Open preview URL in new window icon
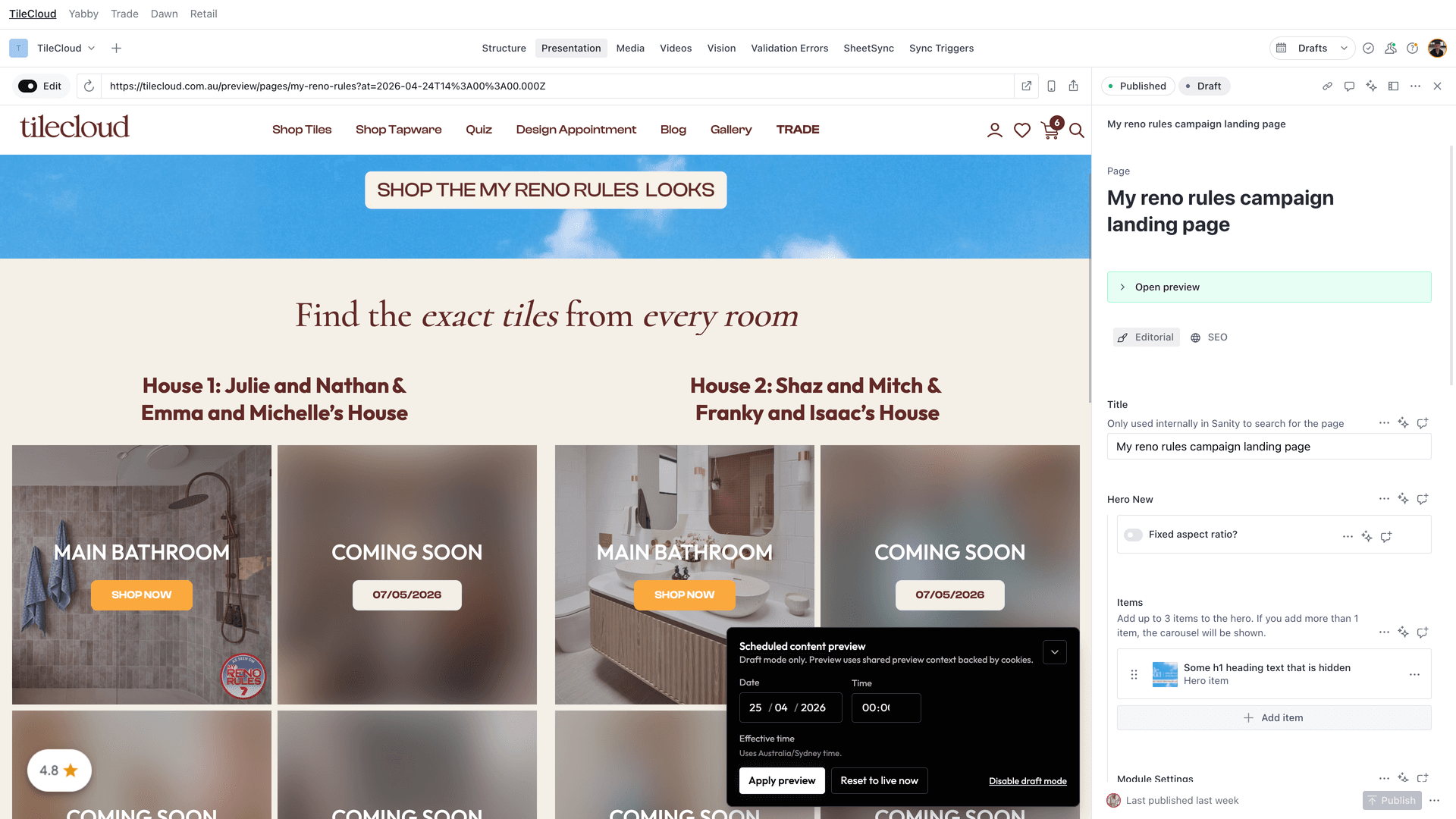Viewport: 1456px width, 819px height. (1026, 86)
